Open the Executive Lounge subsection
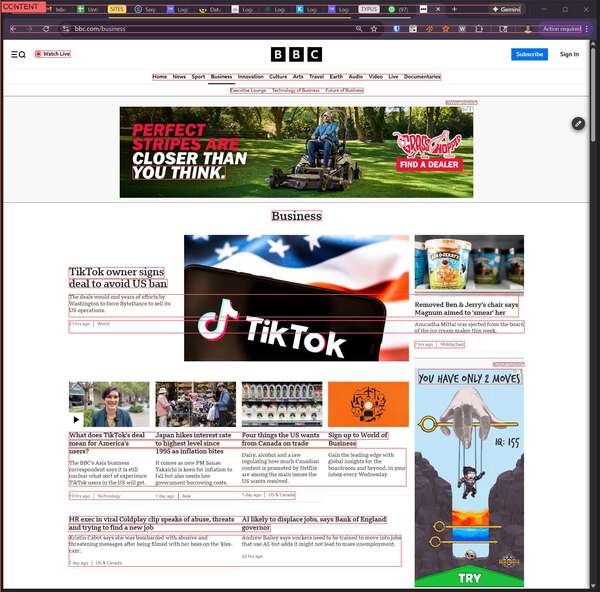 click(x=248, y=90)
